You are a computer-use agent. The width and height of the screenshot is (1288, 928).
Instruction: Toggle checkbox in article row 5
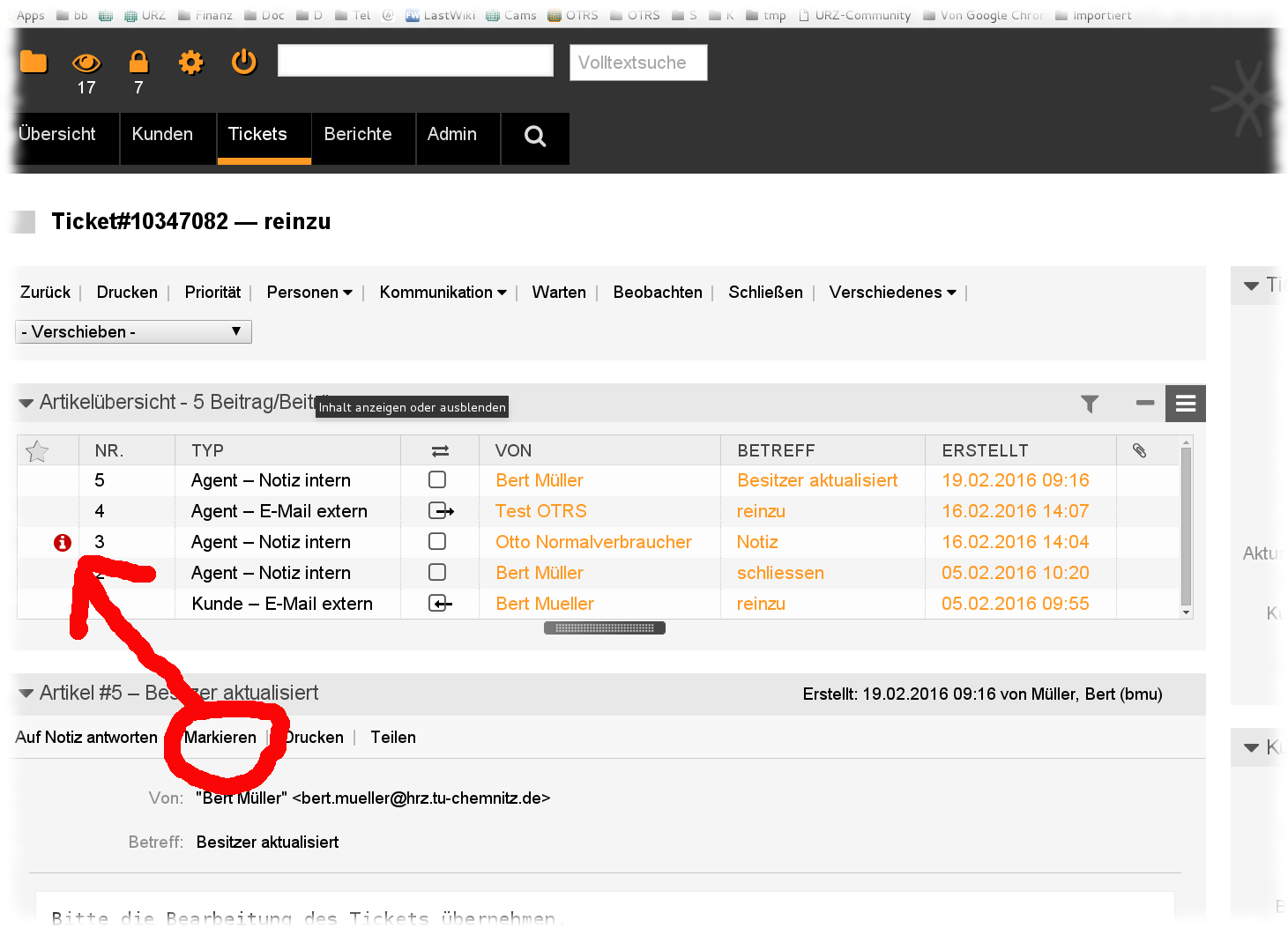(x=437, y=480)
